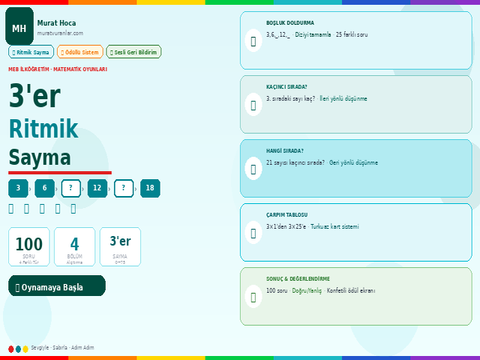Click the Sonuç & Değerlendirme card icon
The height and width of the screenshot is (360, 480).
pos(253,297)
